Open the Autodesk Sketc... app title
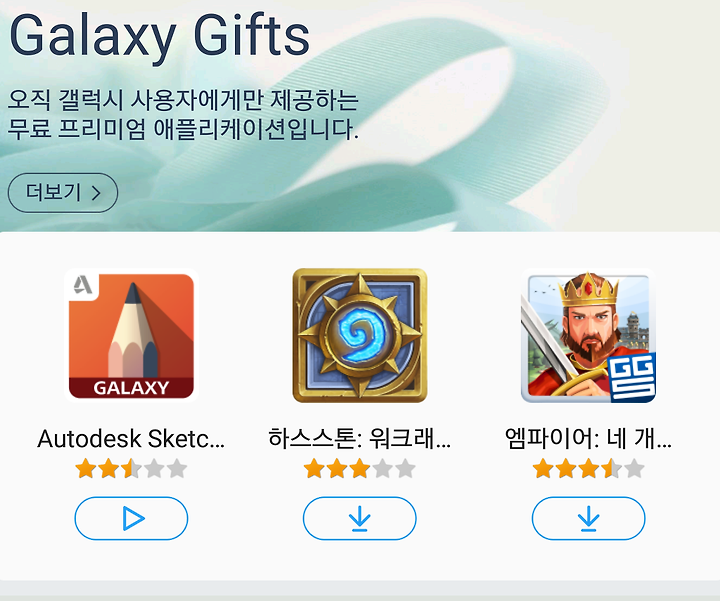This screenshot has width=720, height=601. tap(131, 438)
